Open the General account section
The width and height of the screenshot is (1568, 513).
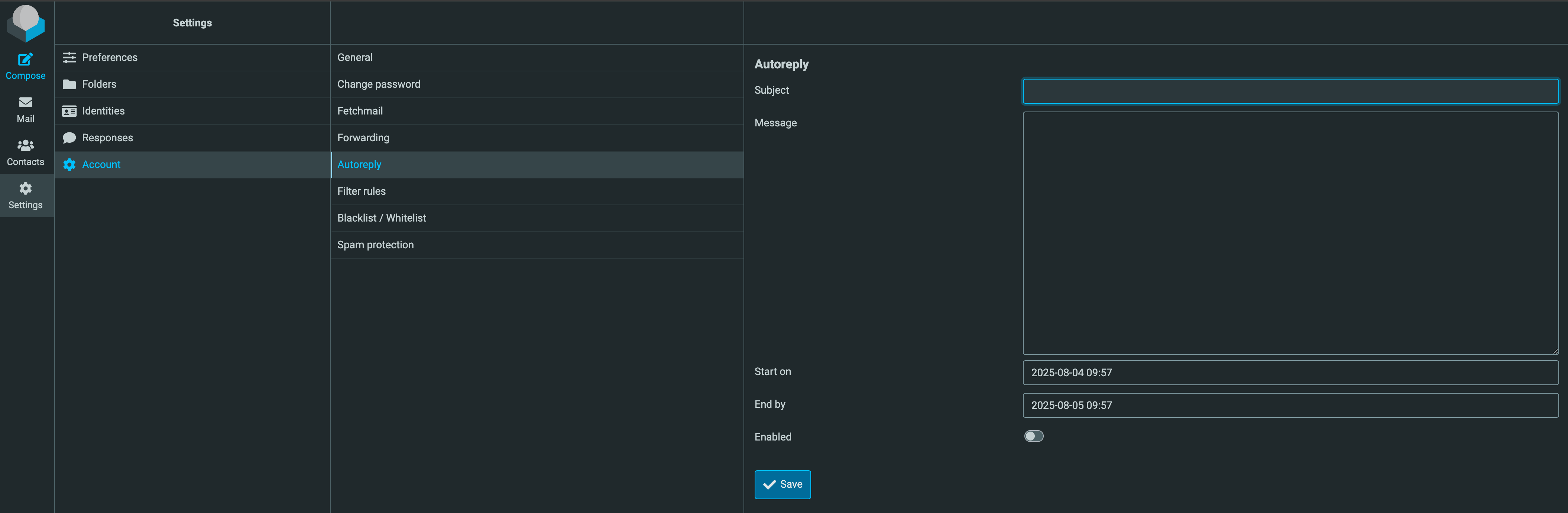355,57
